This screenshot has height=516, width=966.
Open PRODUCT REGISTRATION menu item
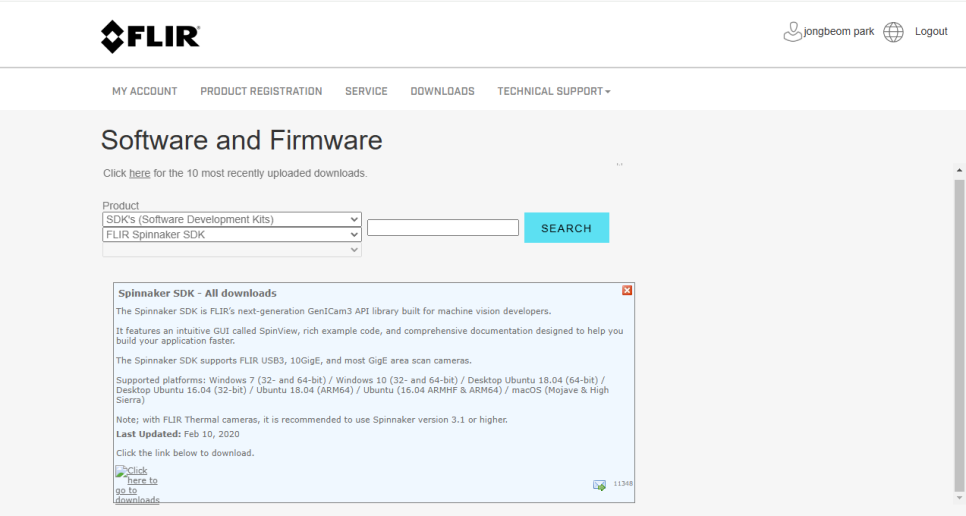tap(261, 91)
